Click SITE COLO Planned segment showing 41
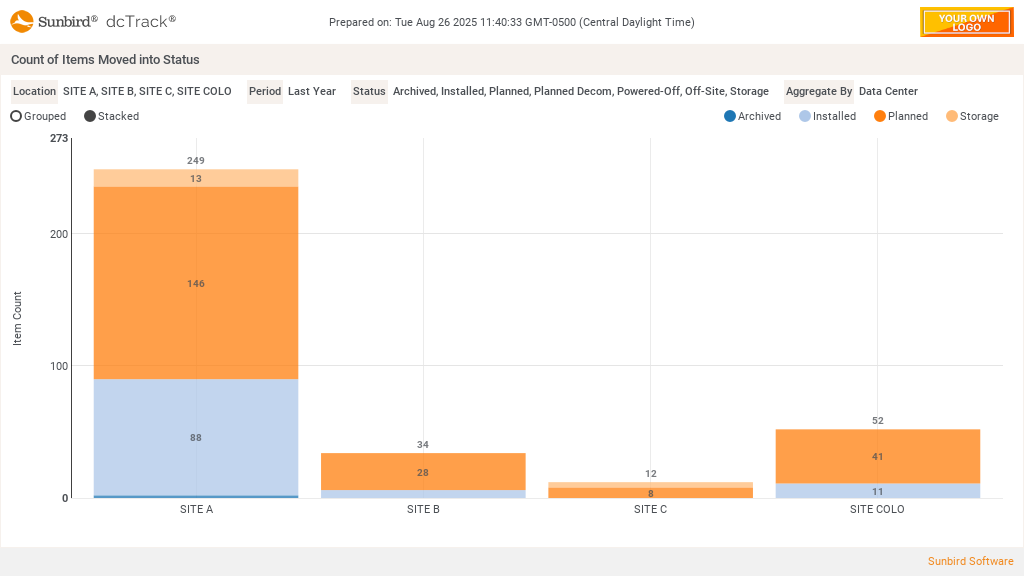1024x576 pixels. 878,456
